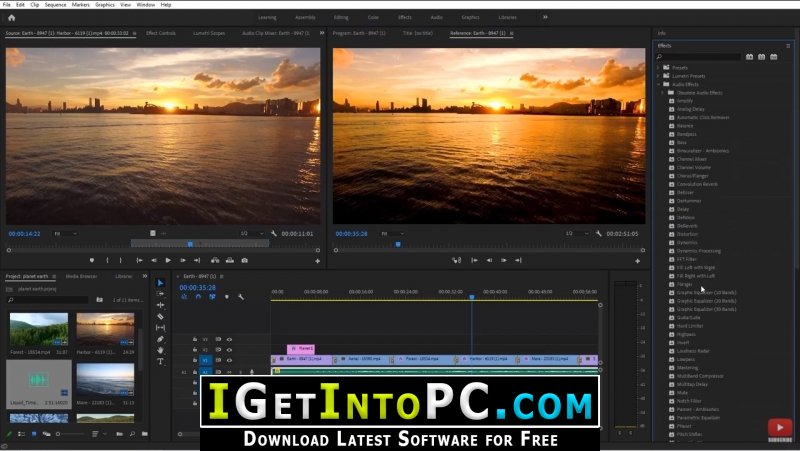
Task: Open Program monitor button editor plus
Action: point(637,261)
